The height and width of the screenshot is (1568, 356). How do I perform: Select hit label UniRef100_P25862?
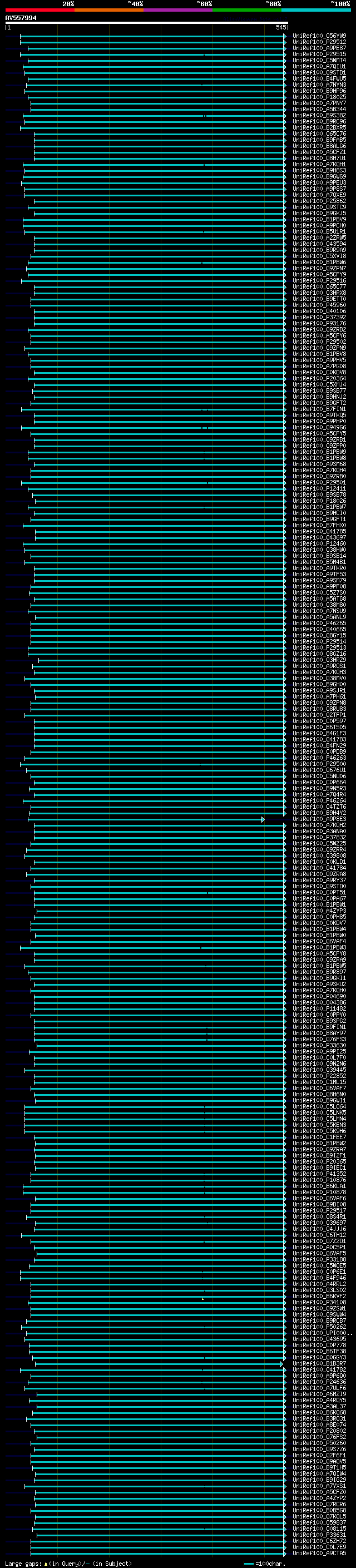319,201
